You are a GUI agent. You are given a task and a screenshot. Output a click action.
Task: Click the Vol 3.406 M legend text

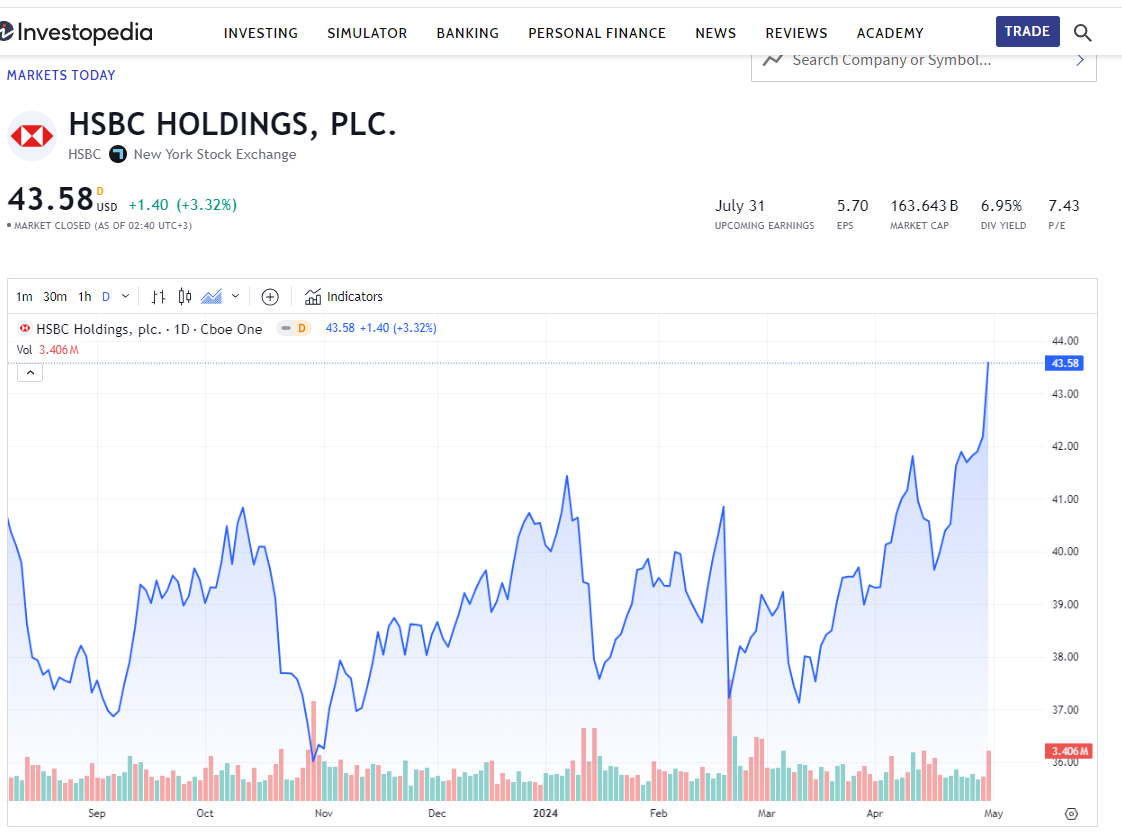47,350
